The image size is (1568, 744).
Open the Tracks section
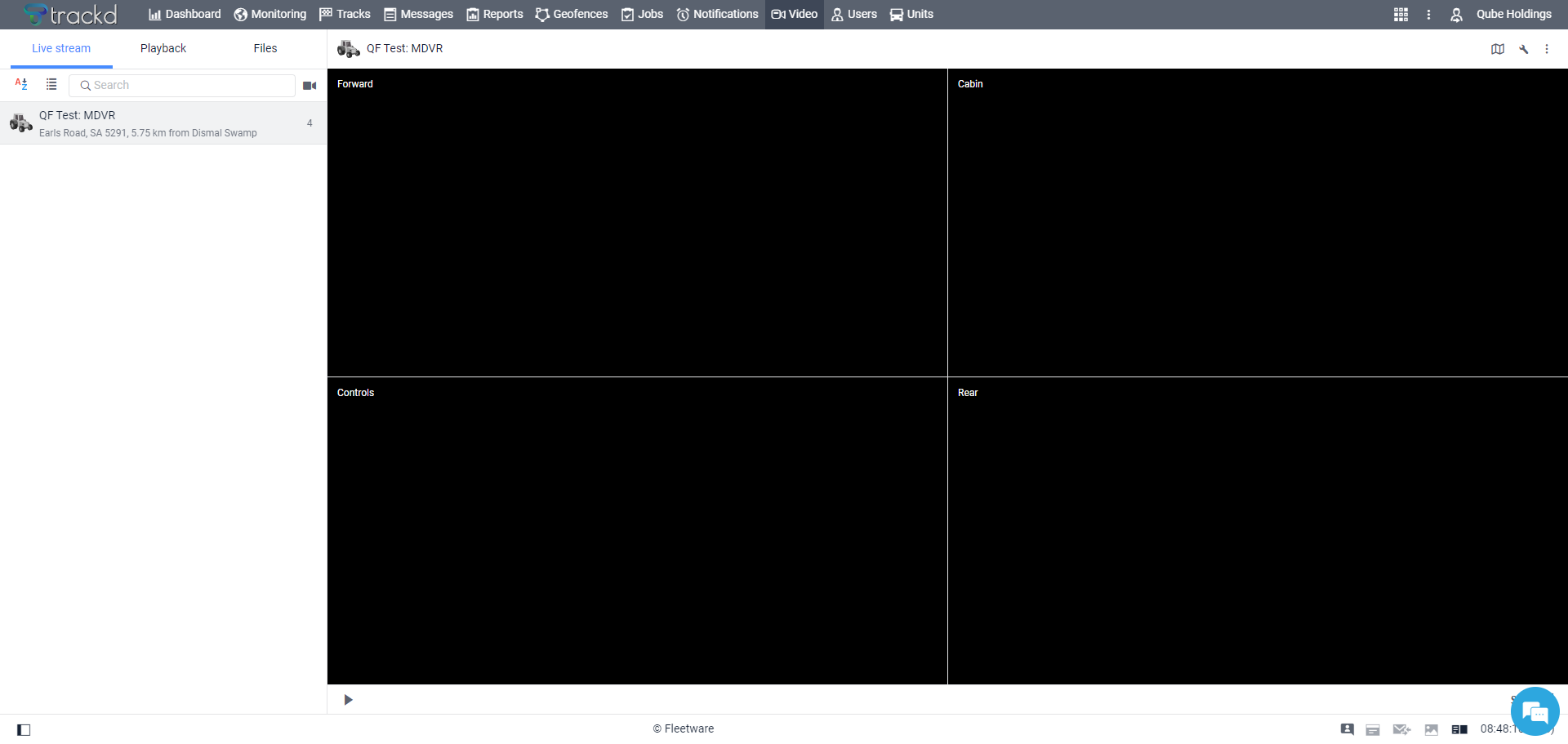pos(345,14)
